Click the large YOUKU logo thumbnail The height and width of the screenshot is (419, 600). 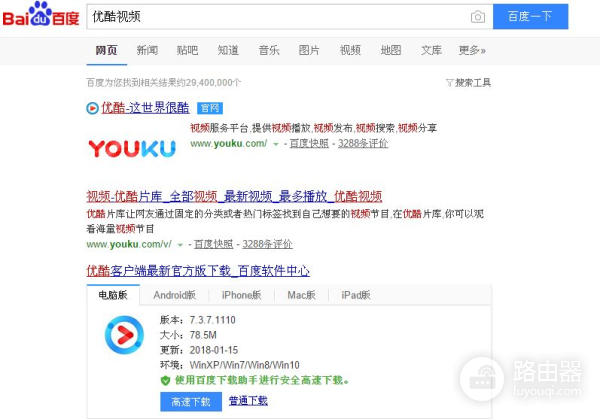(132, 148)
